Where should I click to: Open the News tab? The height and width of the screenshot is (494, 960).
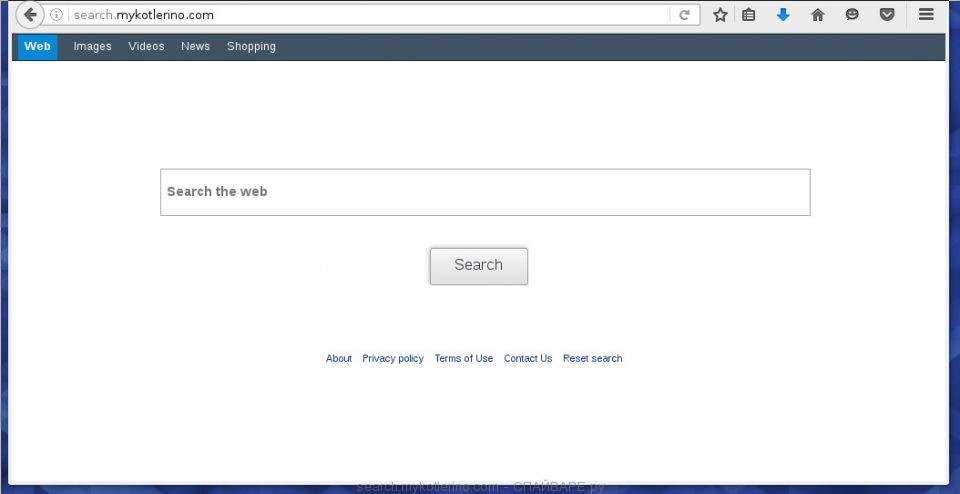click(x=195, y=47)
